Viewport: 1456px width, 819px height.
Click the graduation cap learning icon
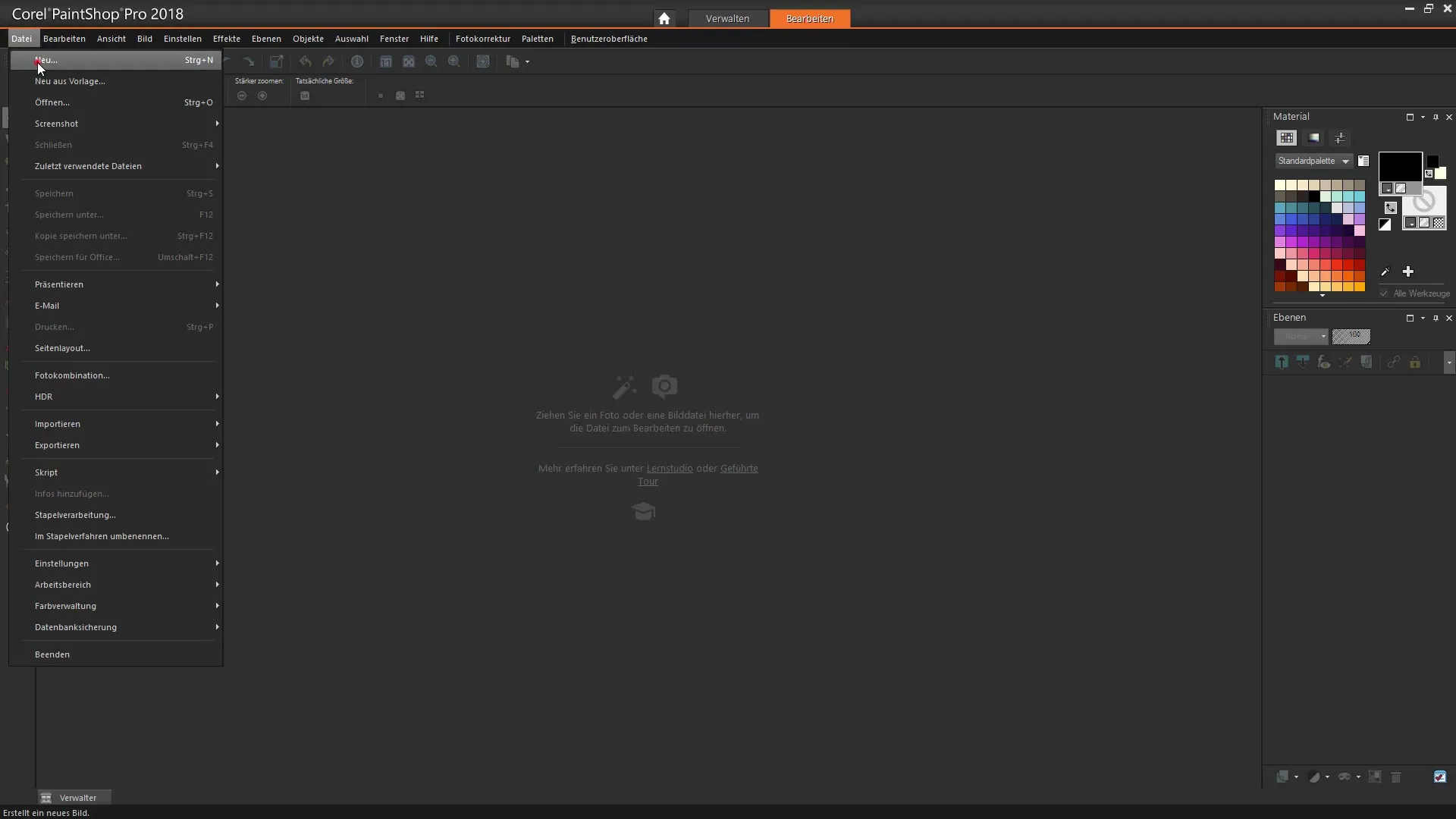[643, 511]
